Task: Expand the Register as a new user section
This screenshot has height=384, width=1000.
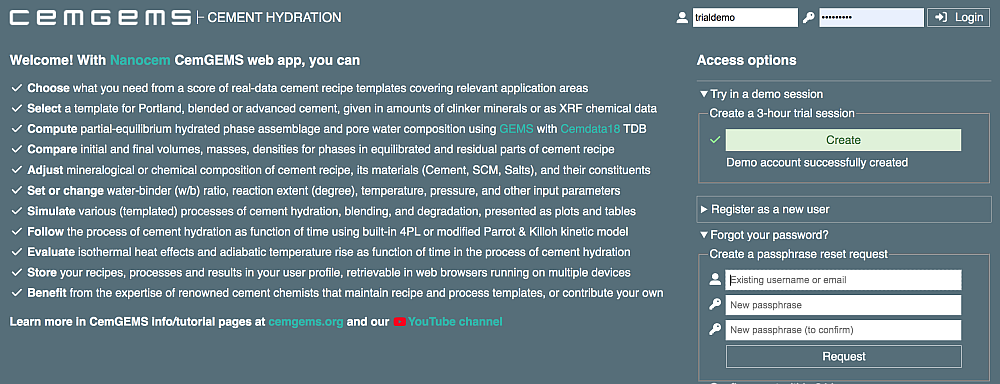Action: (765, 209)
